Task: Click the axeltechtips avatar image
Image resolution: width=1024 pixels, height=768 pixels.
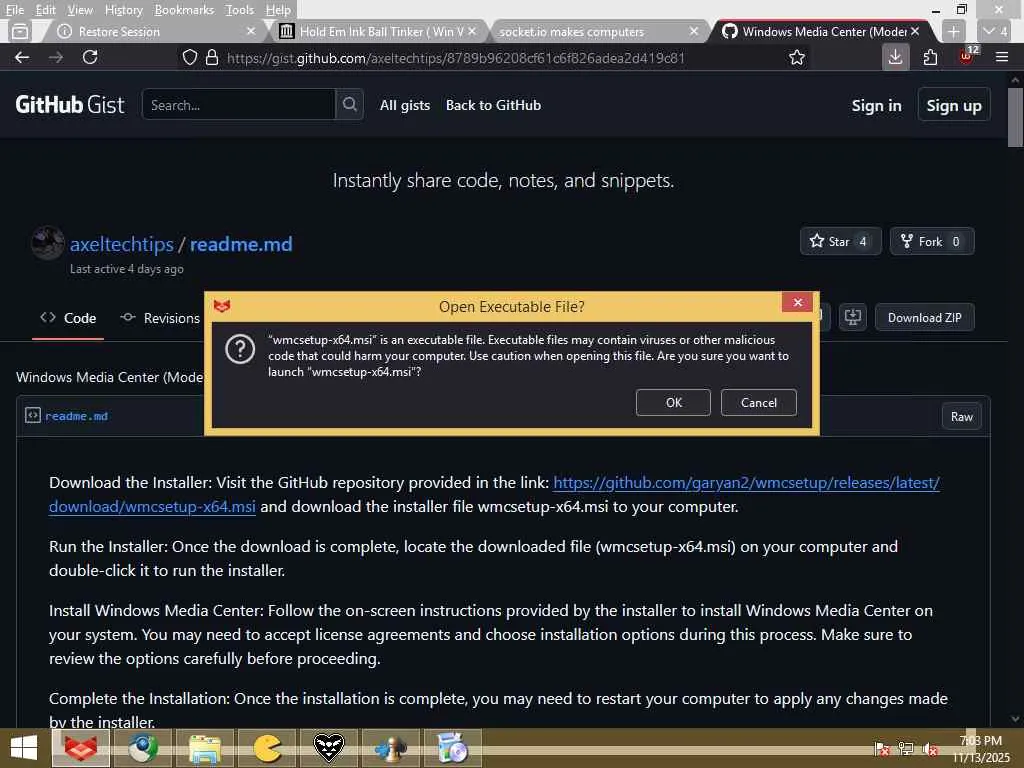Action: [48, 243]
